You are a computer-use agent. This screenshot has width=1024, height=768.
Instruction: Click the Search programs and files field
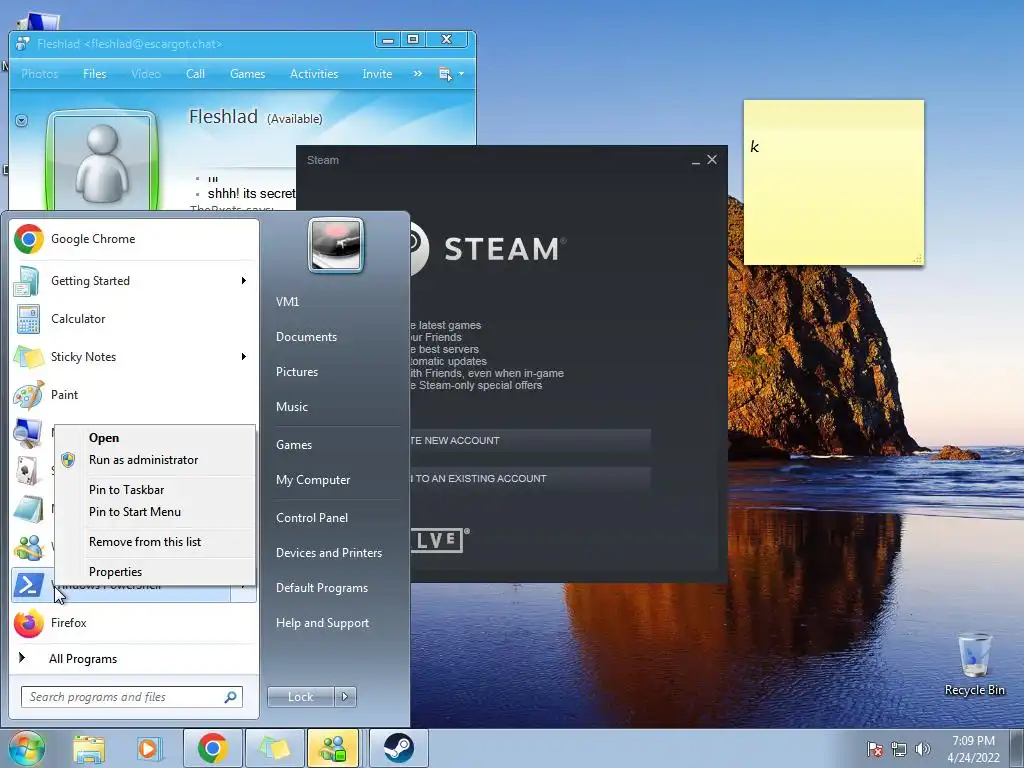pyautogui.click(x=132, y=697)
